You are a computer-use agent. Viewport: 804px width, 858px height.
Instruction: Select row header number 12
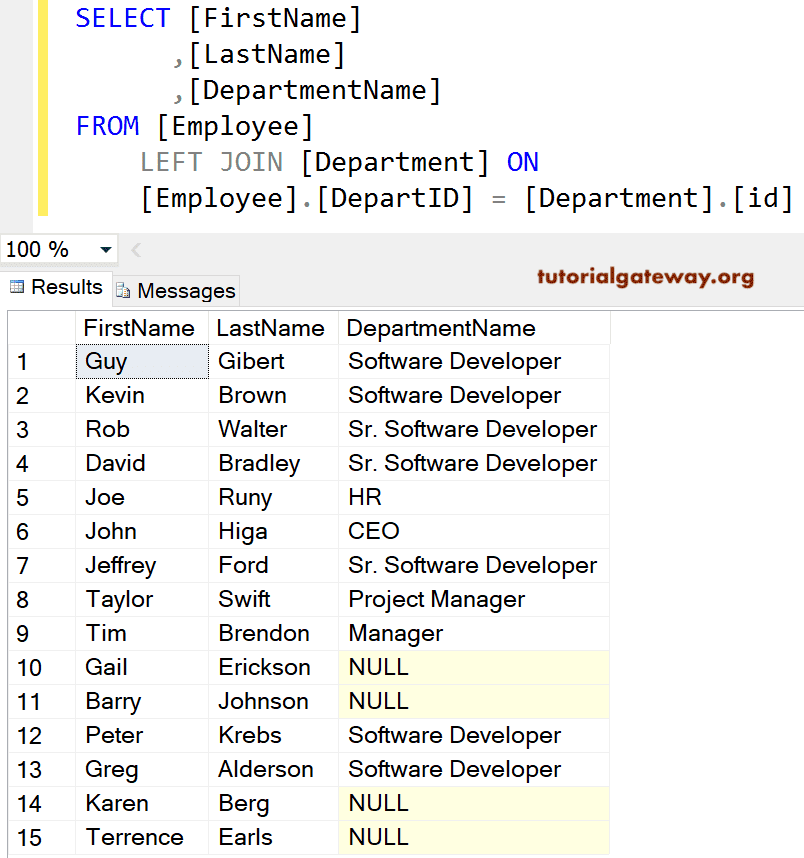pos(42,735)
